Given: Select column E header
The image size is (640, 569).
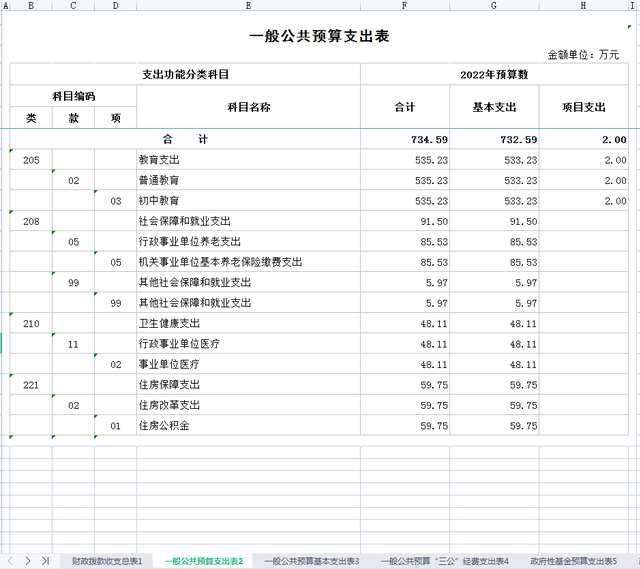Looking at the screenshot, I should pyautogui.click(x=248, y=6).
